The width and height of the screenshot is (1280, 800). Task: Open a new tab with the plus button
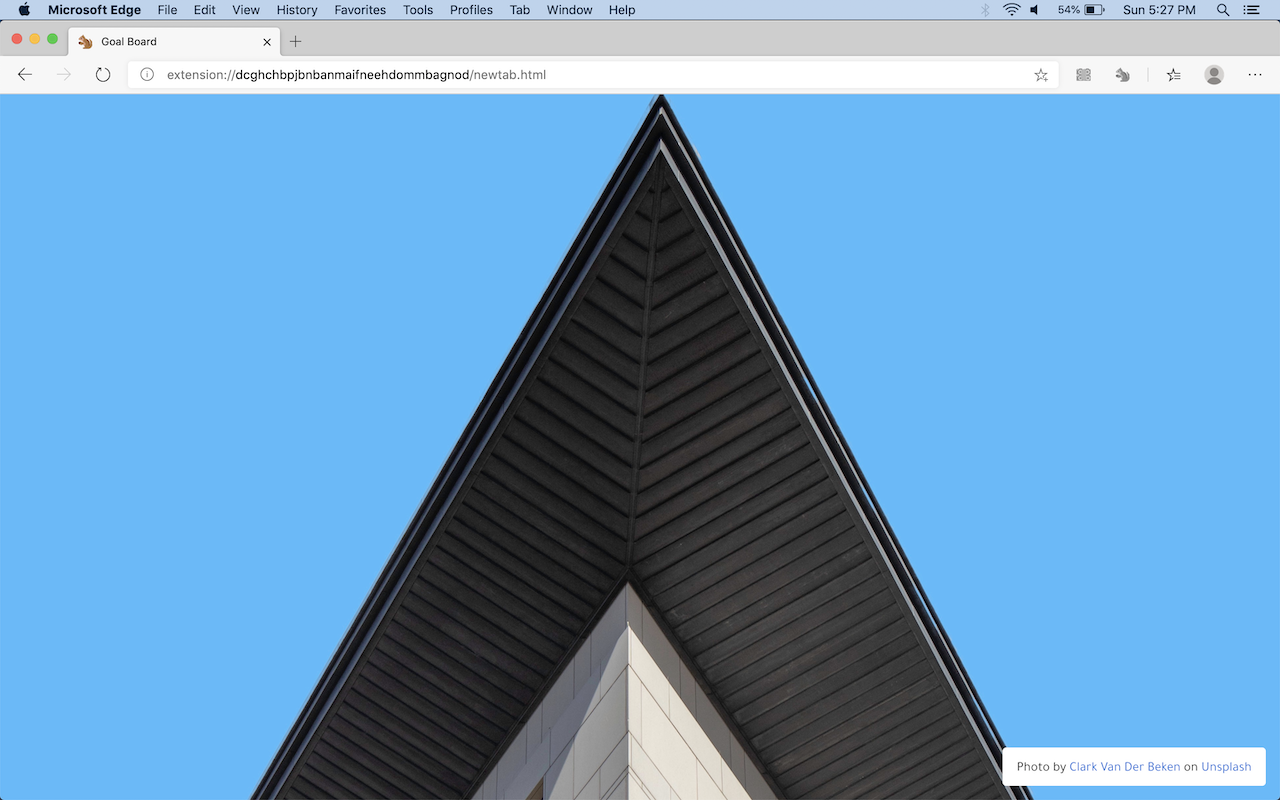pyautogui.click(x=295, y=42)
